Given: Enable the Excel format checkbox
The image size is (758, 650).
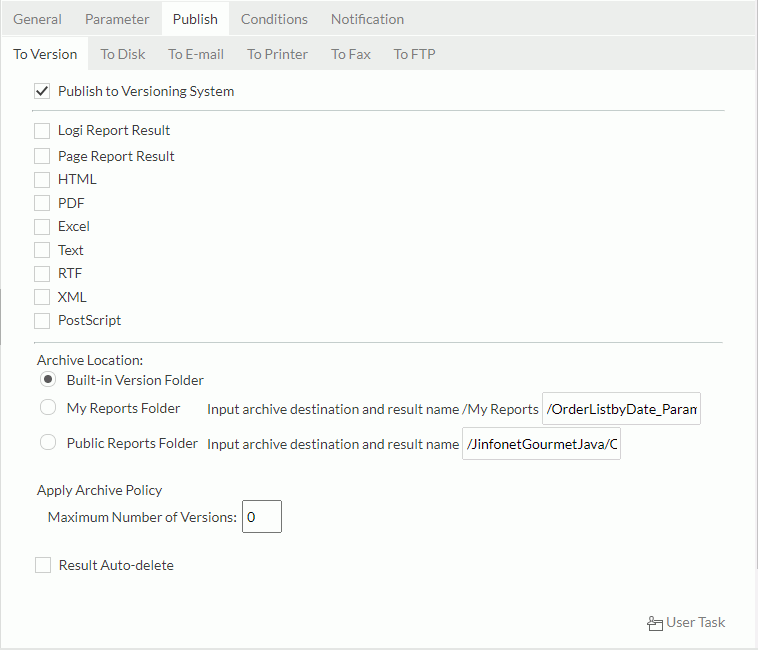Looking at the screenshot, I should 42,226.
